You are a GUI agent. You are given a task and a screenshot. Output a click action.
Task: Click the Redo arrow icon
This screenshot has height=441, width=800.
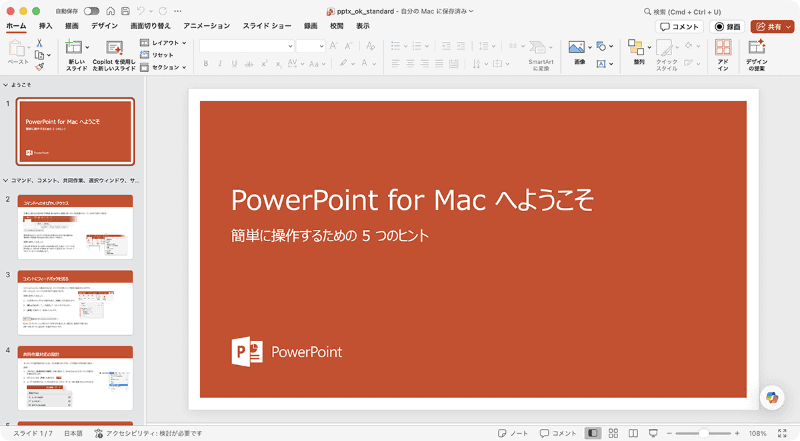click(x=163, y=11)
